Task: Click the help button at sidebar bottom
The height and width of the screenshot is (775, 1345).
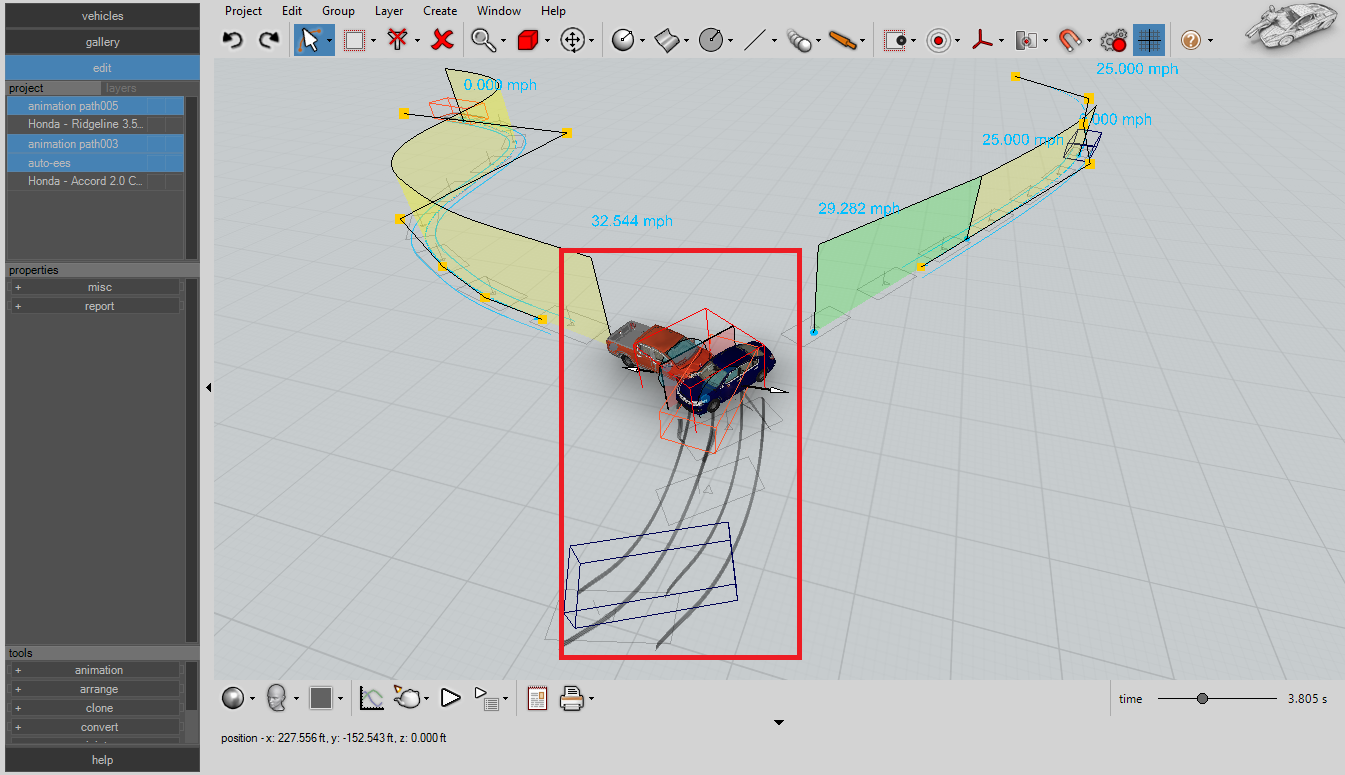Action: (103, 760)
